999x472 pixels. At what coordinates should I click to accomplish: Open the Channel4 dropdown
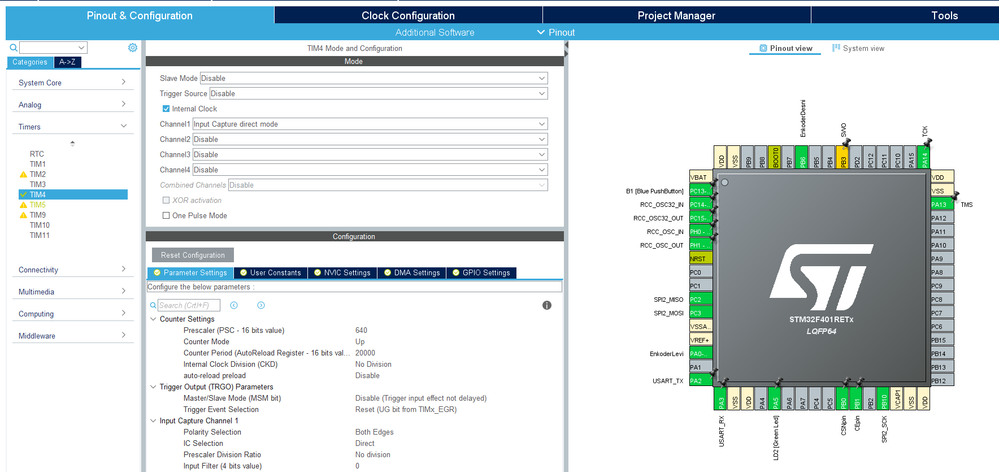pos(370,170)
